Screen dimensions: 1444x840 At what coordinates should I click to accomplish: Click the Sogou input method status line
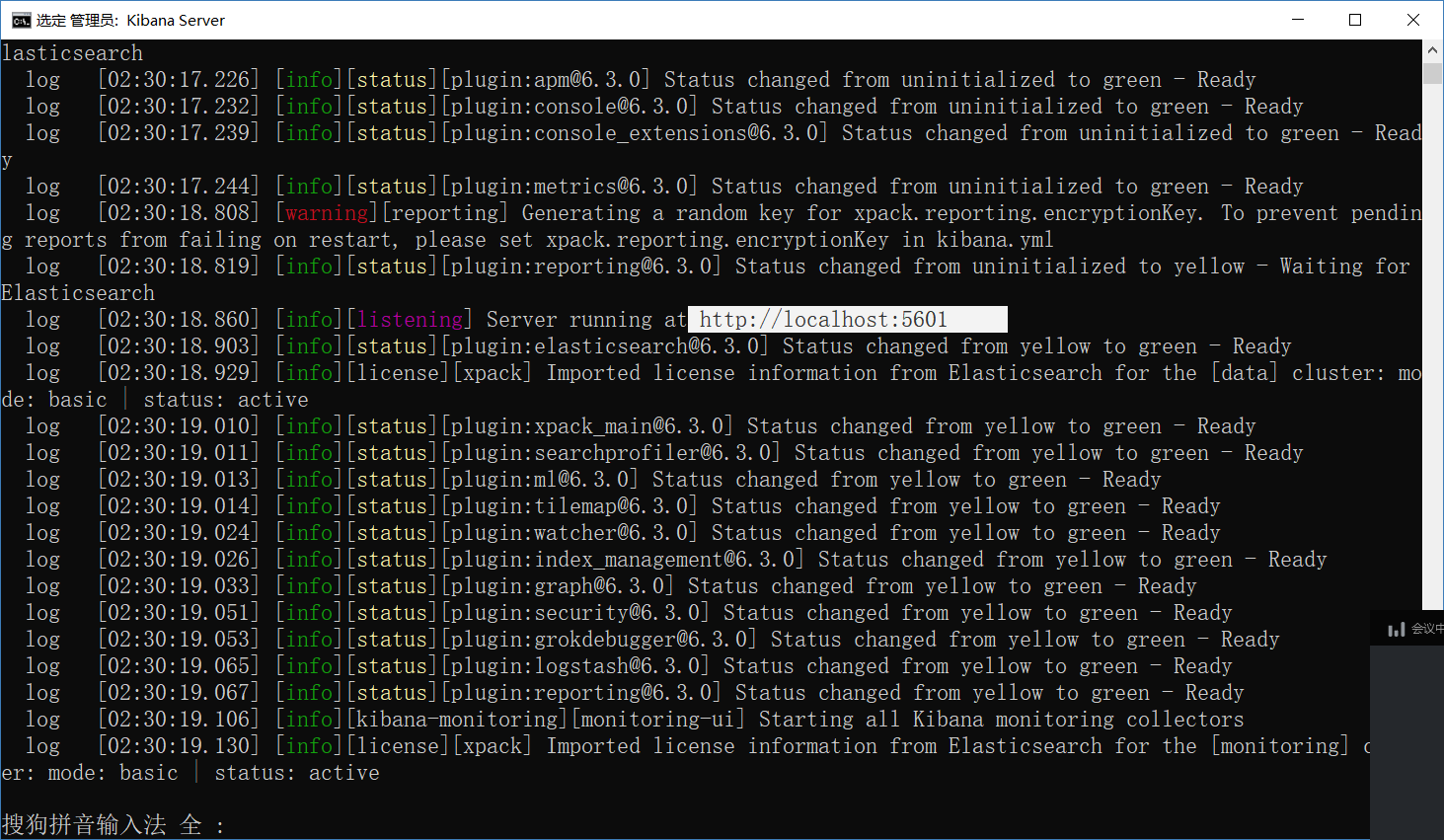tap(114, 825)
